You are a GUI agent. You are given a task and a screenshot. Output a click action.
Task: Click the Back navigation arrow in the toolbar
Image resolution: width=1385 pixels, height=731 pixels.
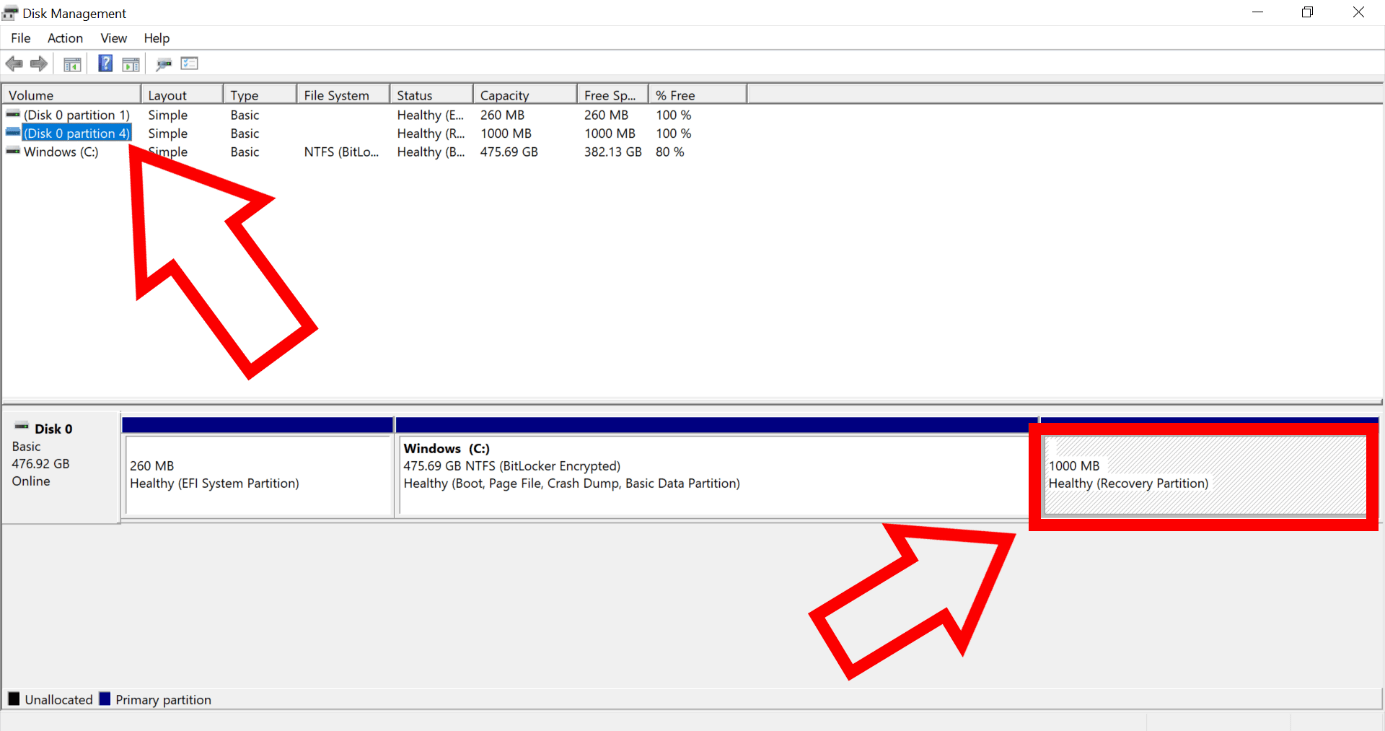point(14,63)
